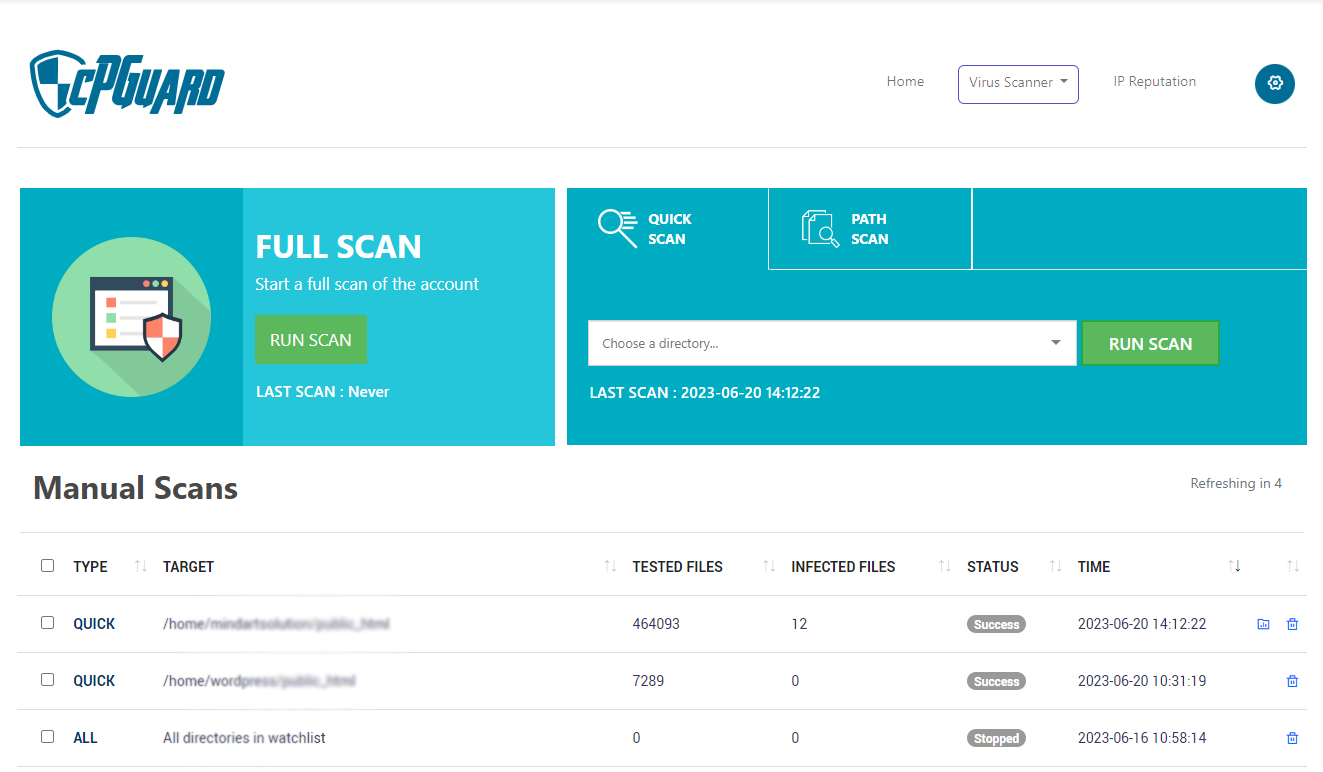Screen dimensions: 1323x772
Task: Click the infected files value 12
Action: [x=799, y=624]
